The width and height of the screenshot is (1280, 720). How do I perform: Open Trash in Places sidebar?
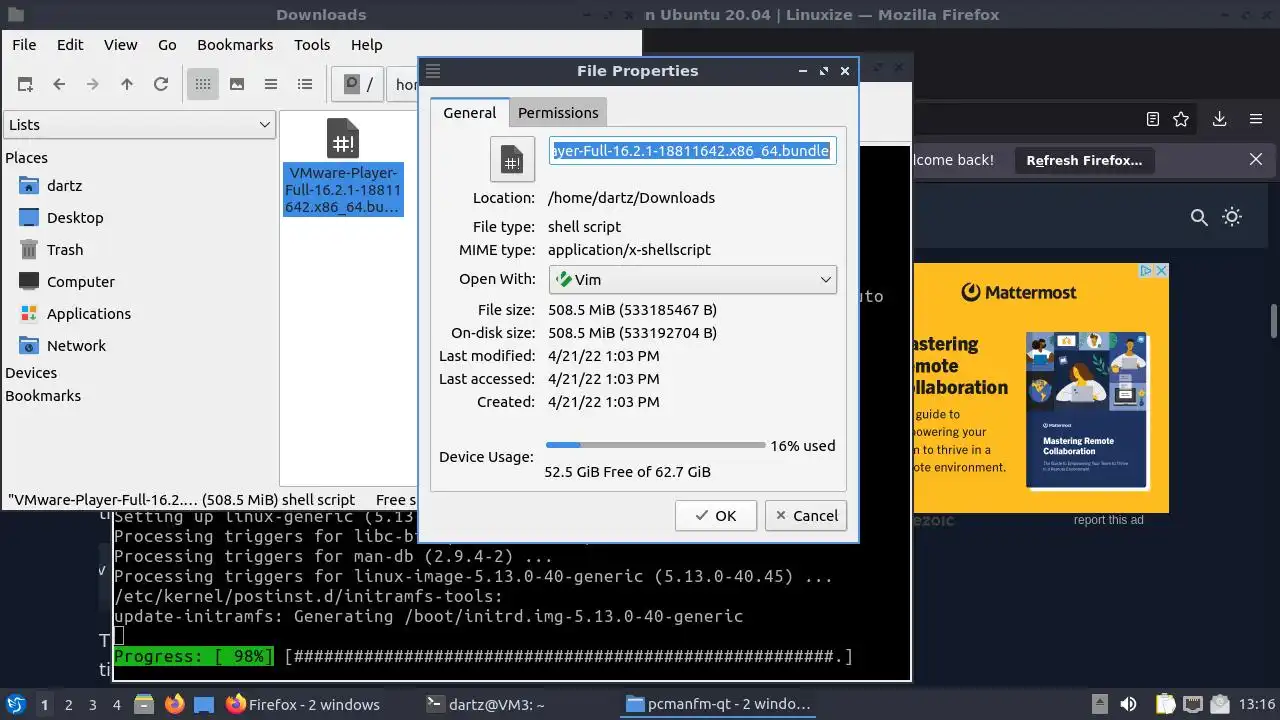coord(65,249)
